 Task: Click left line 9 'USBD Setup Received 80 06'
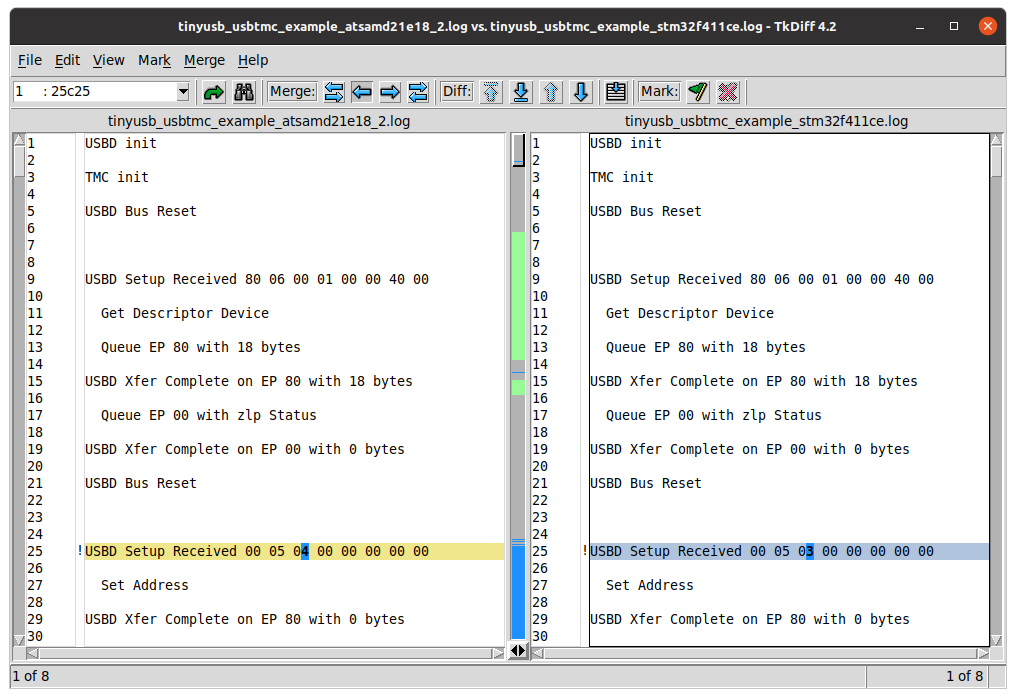(x=257, y=279)
